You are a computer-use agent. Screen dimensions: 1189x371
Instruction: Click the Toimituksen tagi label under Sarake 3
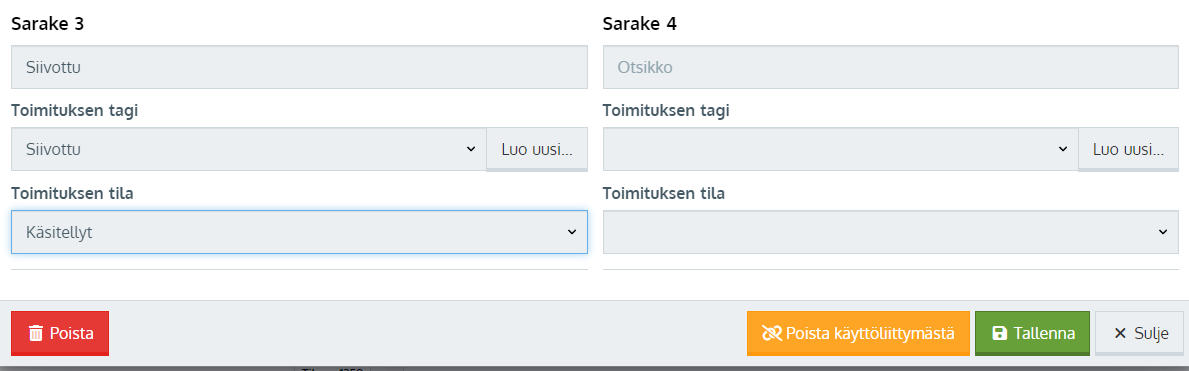(74, 110)
